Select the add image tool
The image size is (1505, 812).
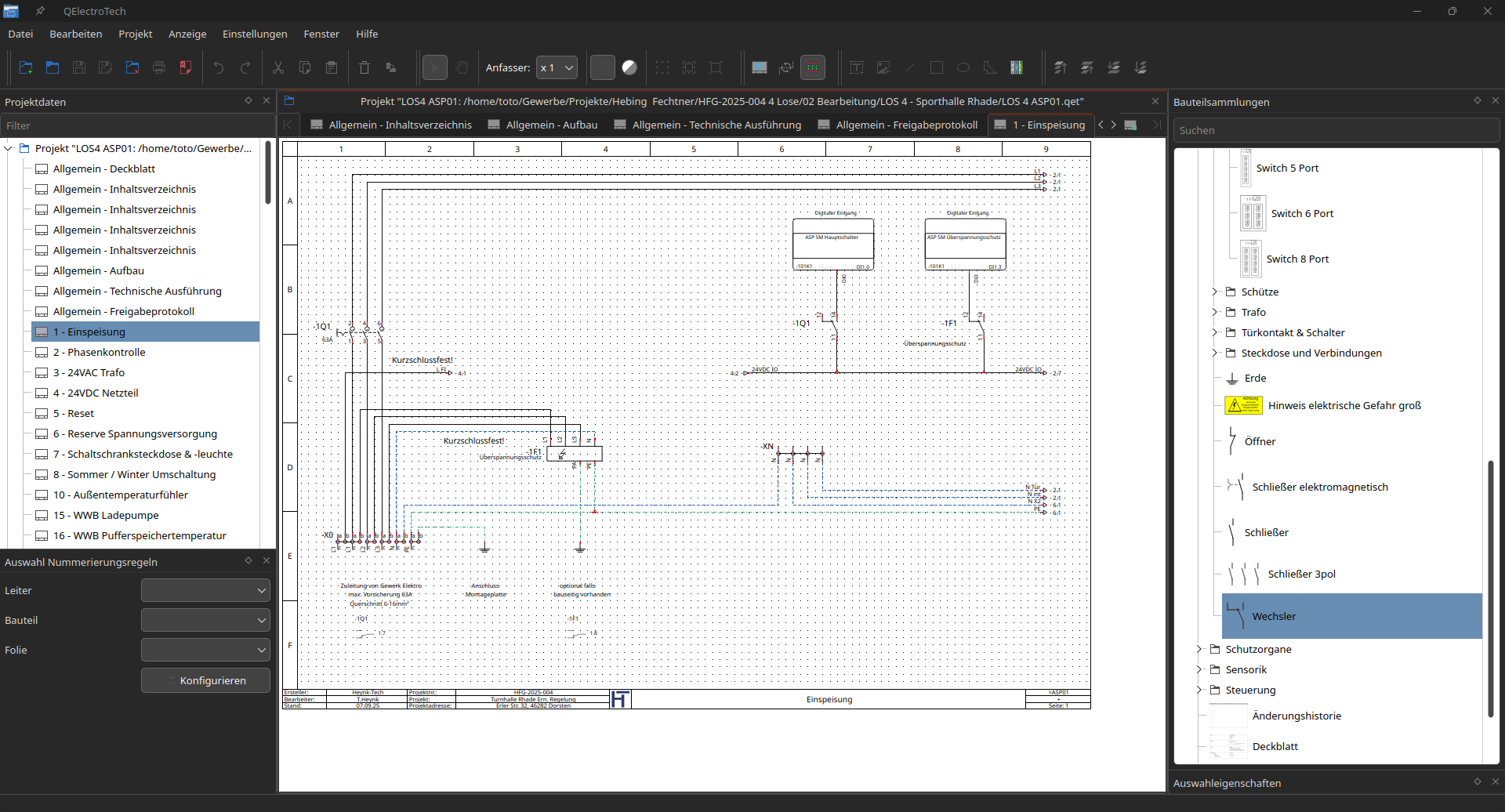(x=883, y=68)
